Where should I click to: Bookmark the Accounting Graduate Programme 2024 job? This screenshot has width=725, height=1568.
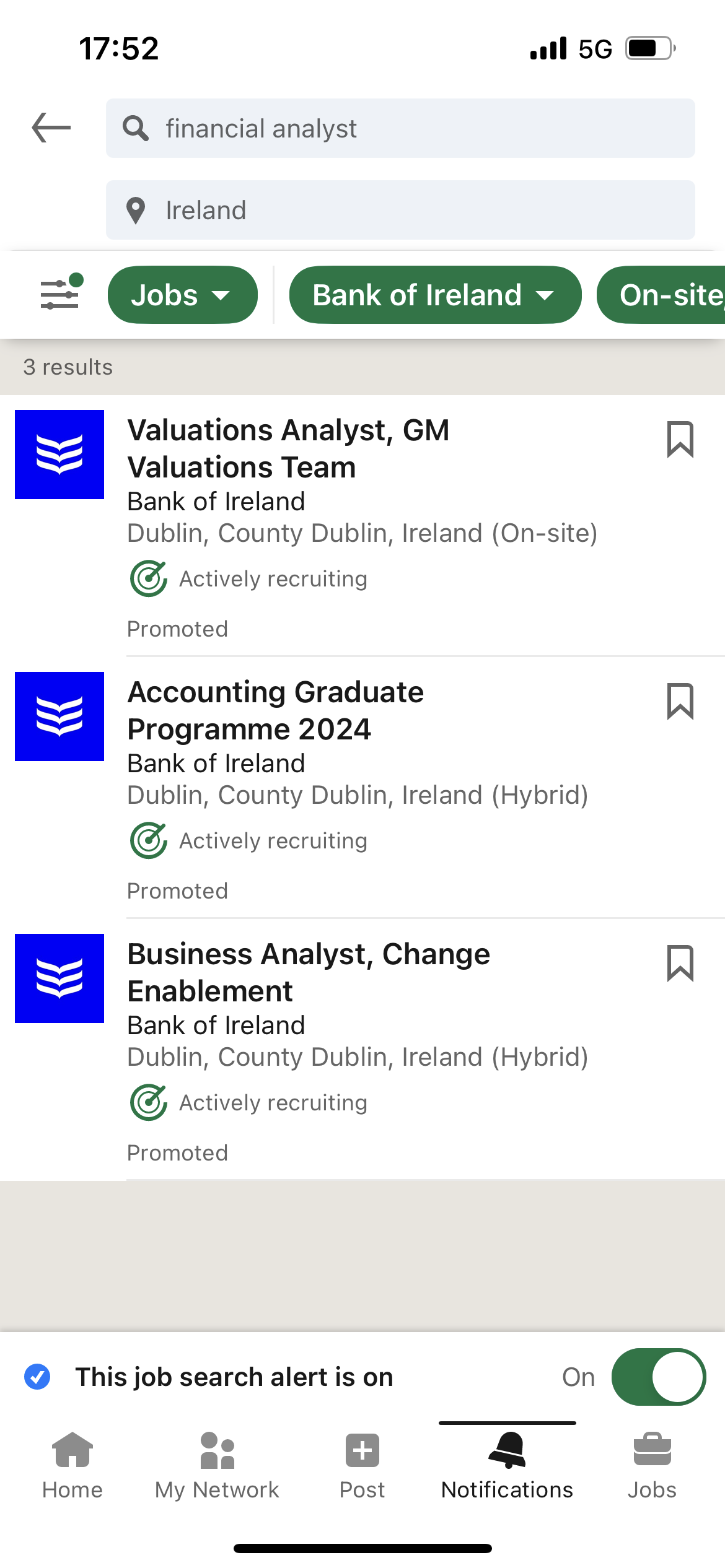click(x=680, y=702)
